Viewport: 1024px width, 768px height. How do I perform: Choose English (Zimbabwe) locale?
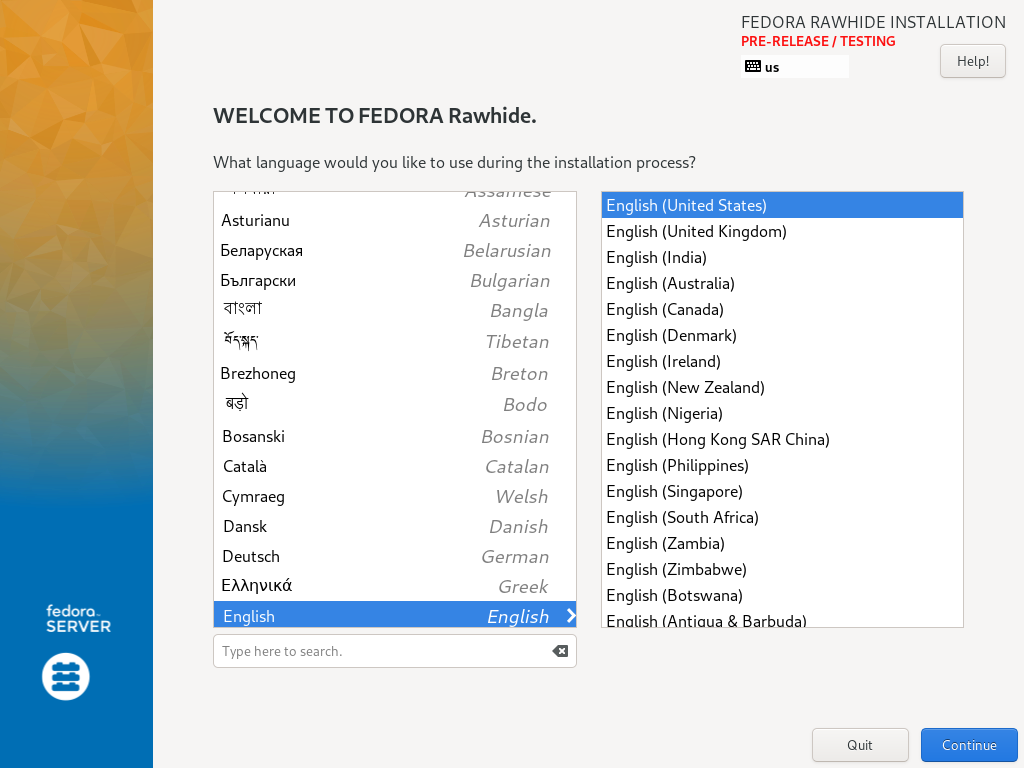click(x=782, y=569)
